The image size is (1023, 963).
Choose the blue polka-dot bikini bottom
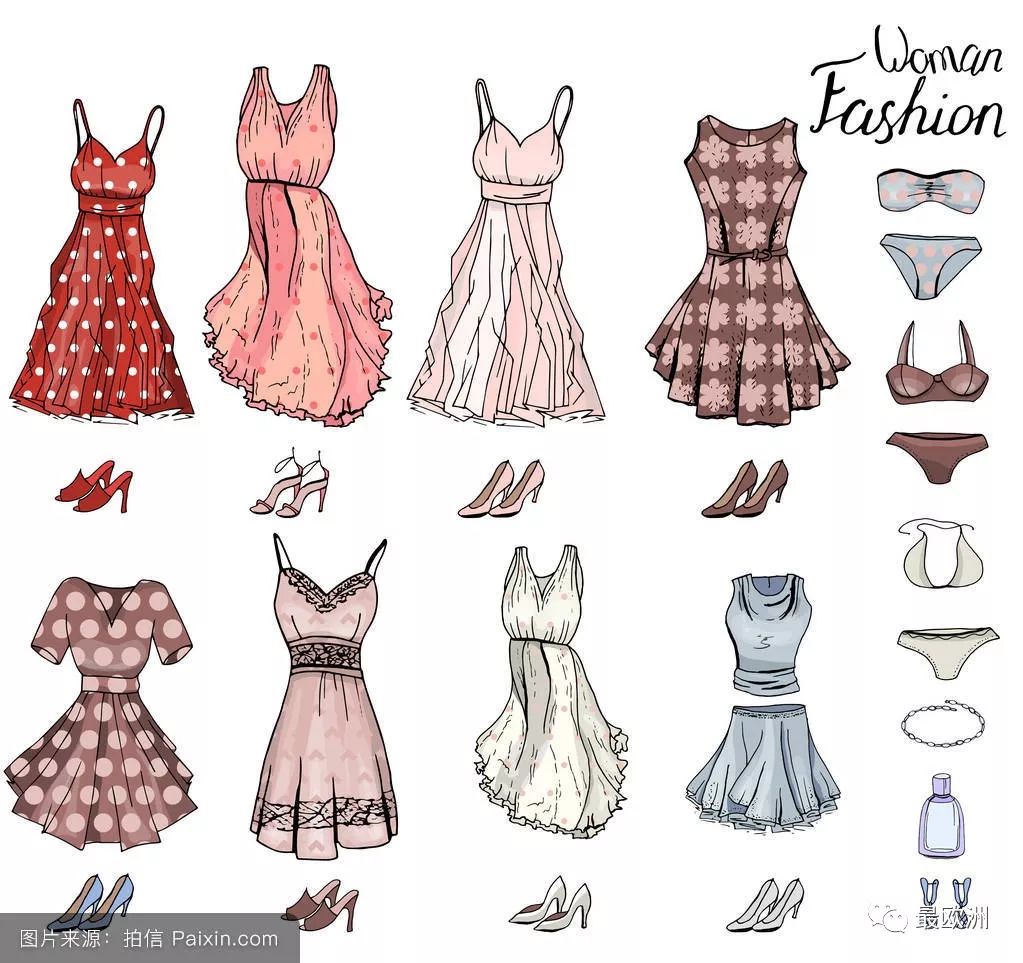[930, 266]
